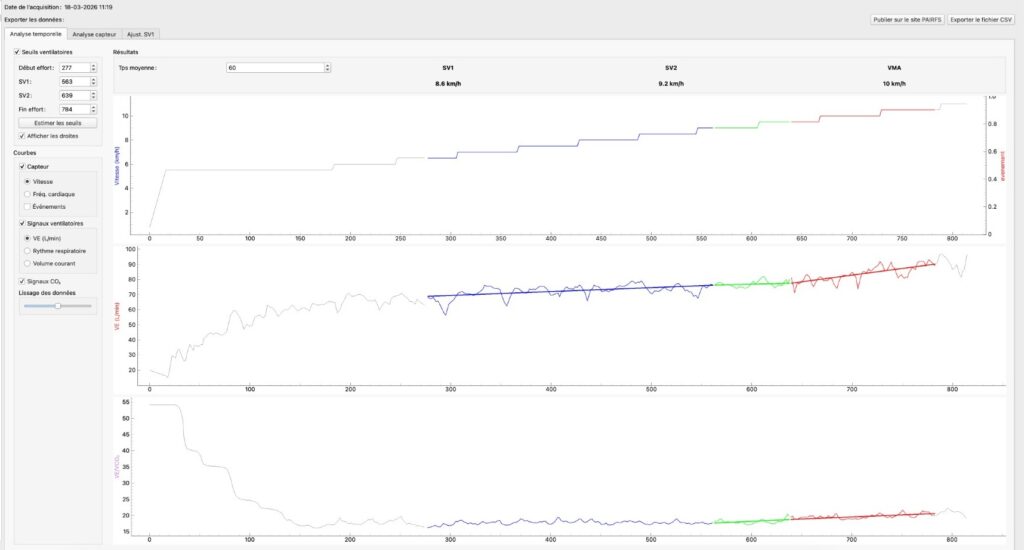The width and height of the screenshot is (1024, 550).
Task: Disable the Capteur curves checkbox
Action: (x=22, y=167)
